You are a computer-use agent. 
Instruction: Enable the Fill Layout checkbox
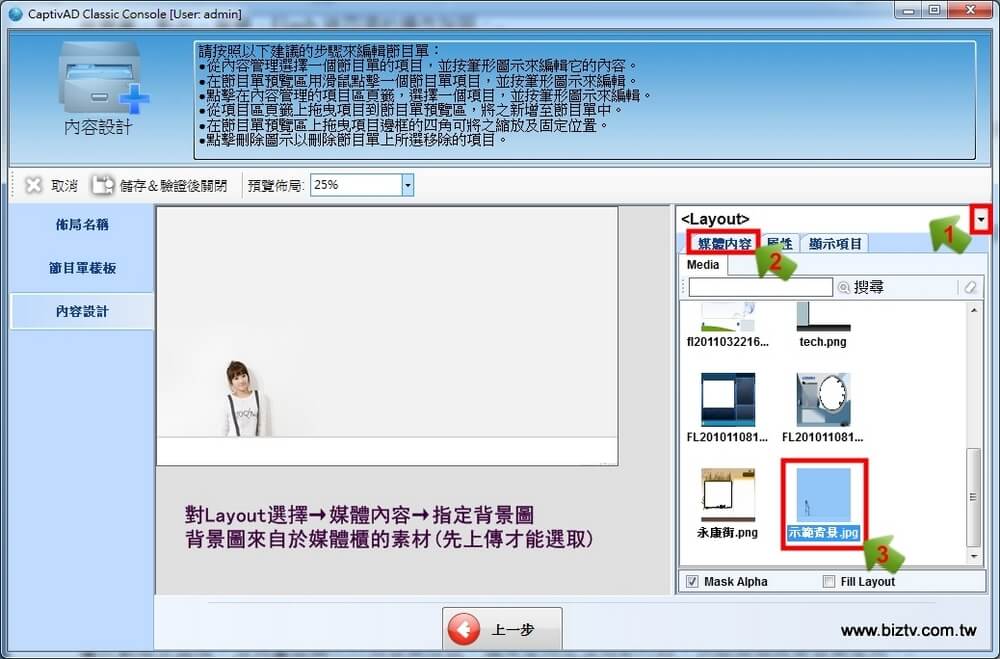[828, 581]
